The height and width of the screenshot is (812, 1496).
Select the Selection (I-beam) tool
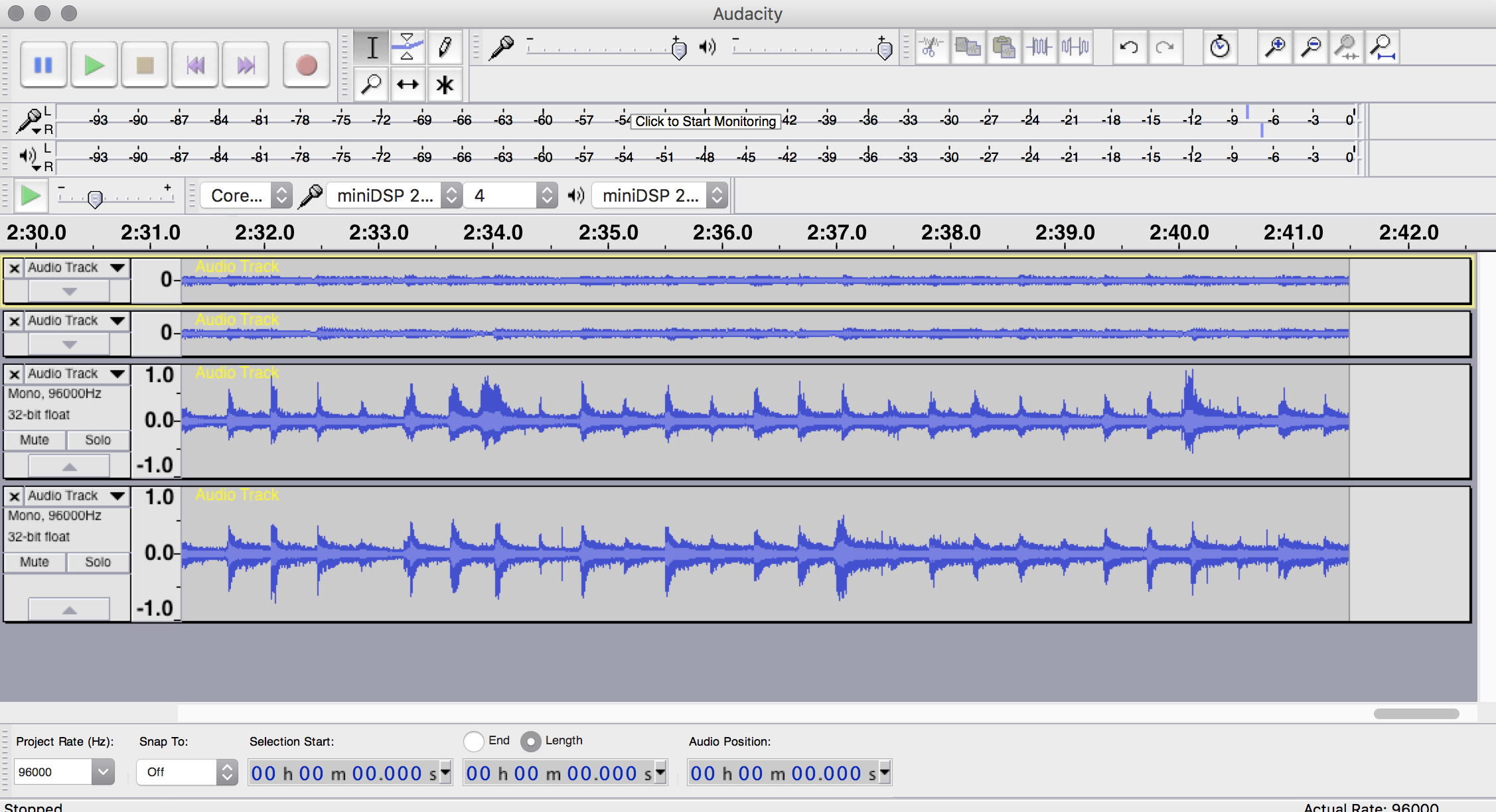point(372,47)
